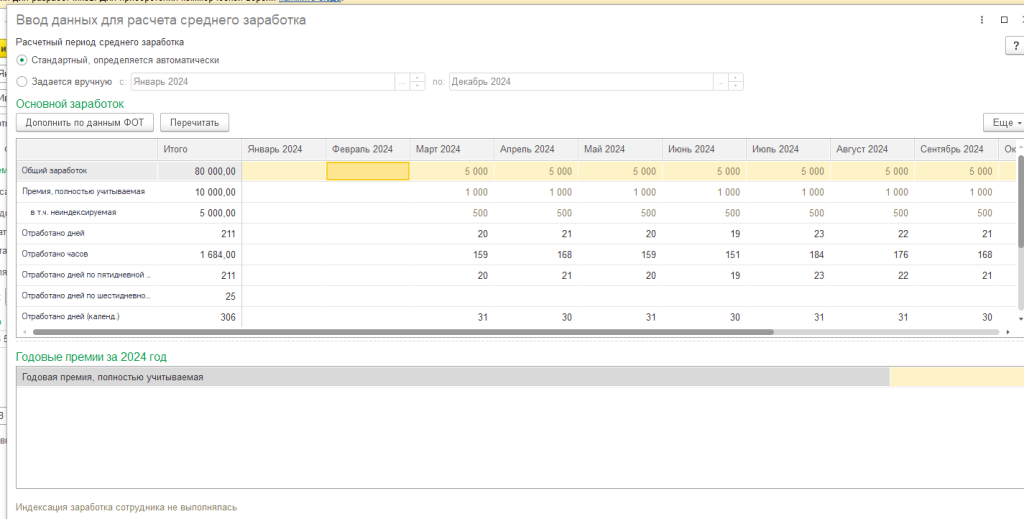Screen dimensions: 1024x519
Task: Click Дополнить по данным ФОТ button
Action: pyautogui.click(x=85, y=122)
